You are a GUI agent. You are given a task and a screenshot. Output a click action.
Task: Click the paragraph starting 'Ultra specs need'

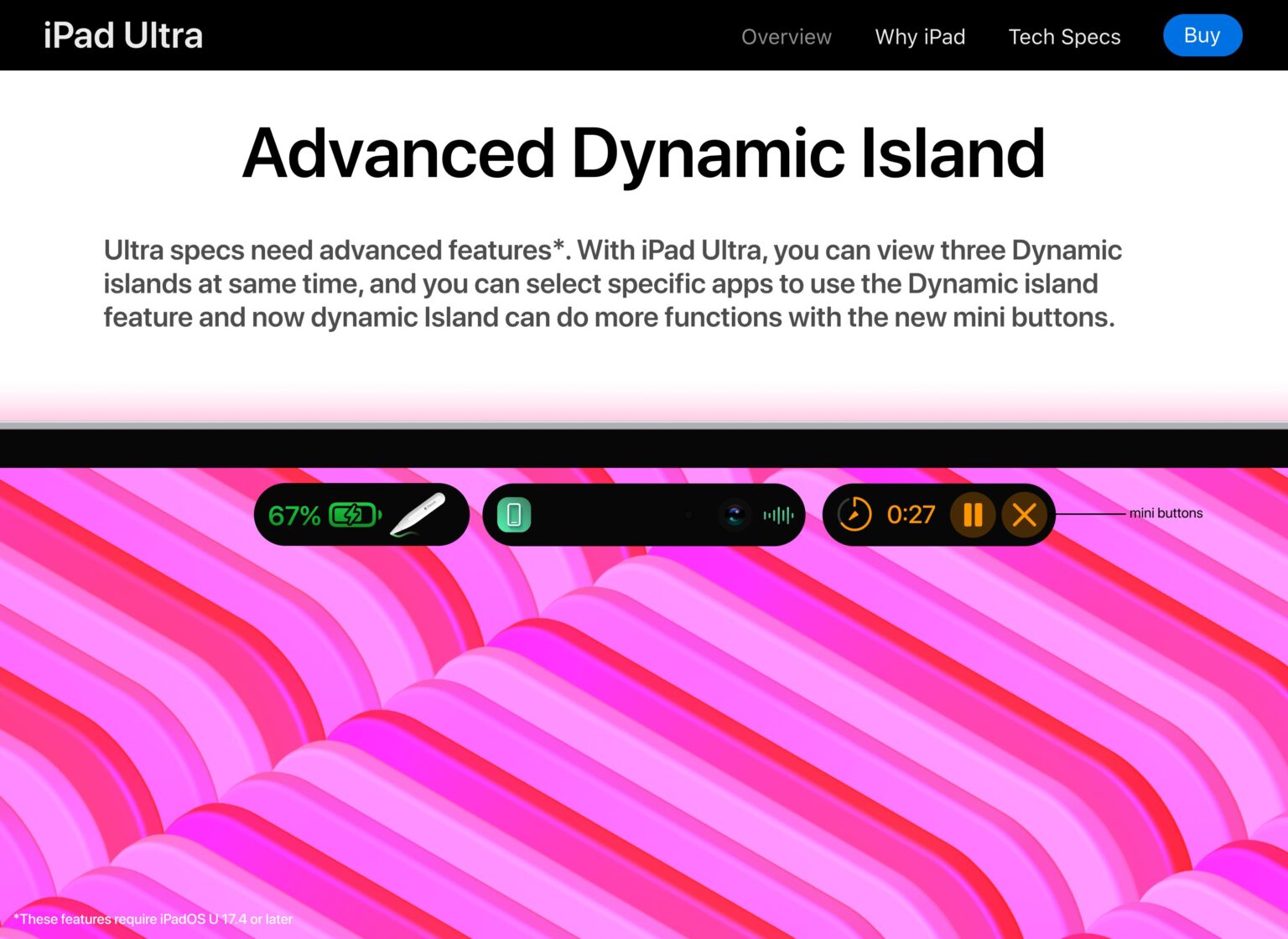click(612, 283)
